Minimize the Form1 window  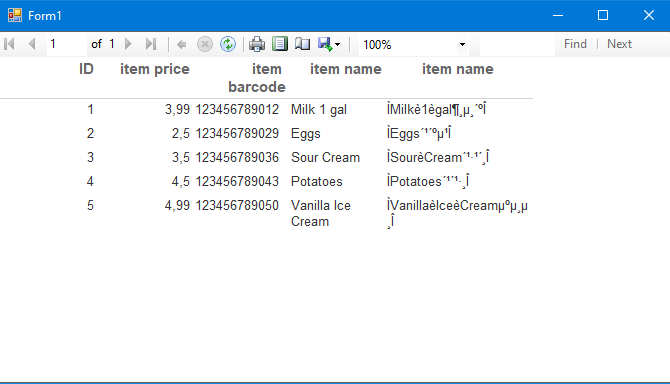(558, 15)
